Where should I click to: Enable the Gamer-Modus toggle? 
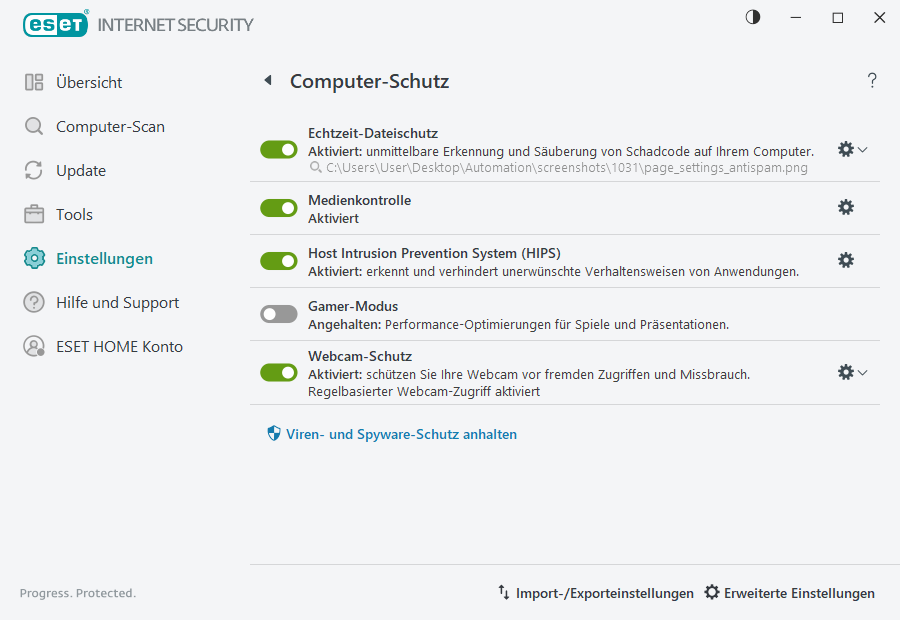pos(278,313)
